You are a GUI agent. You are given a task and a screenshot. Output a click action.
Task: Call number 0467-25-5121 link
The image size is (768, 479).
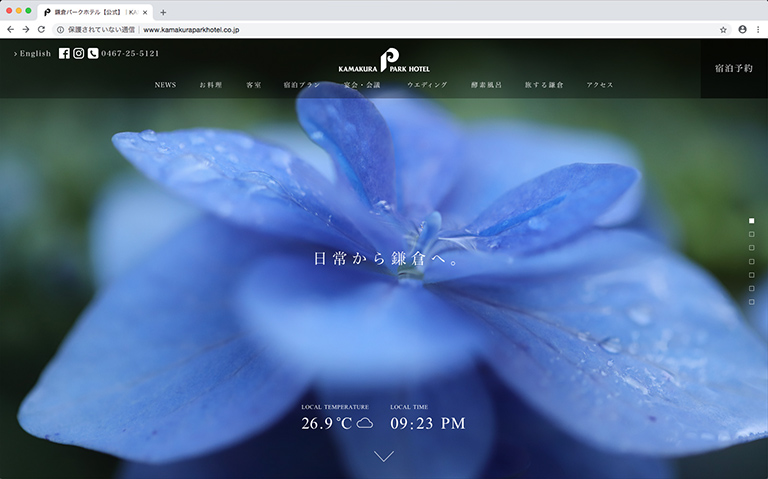(x=130, y=53)
